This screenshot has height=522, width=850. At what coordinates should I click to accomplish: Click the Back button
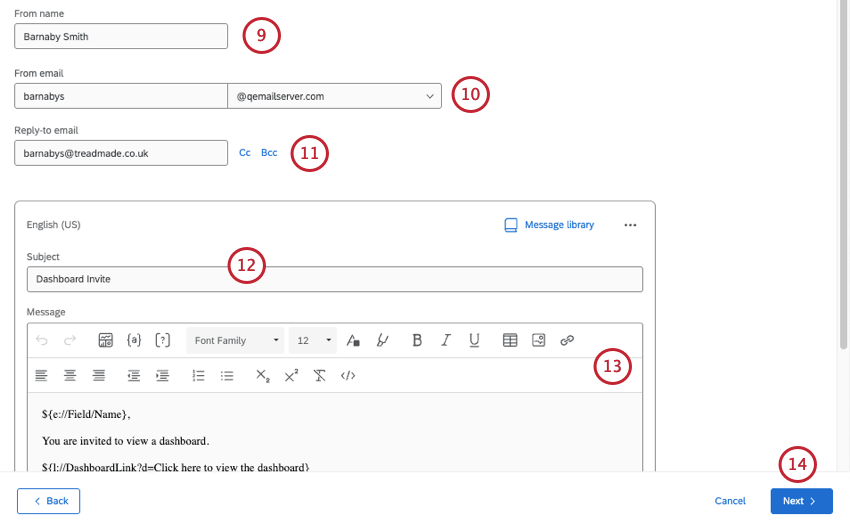(x=48, y=501)
